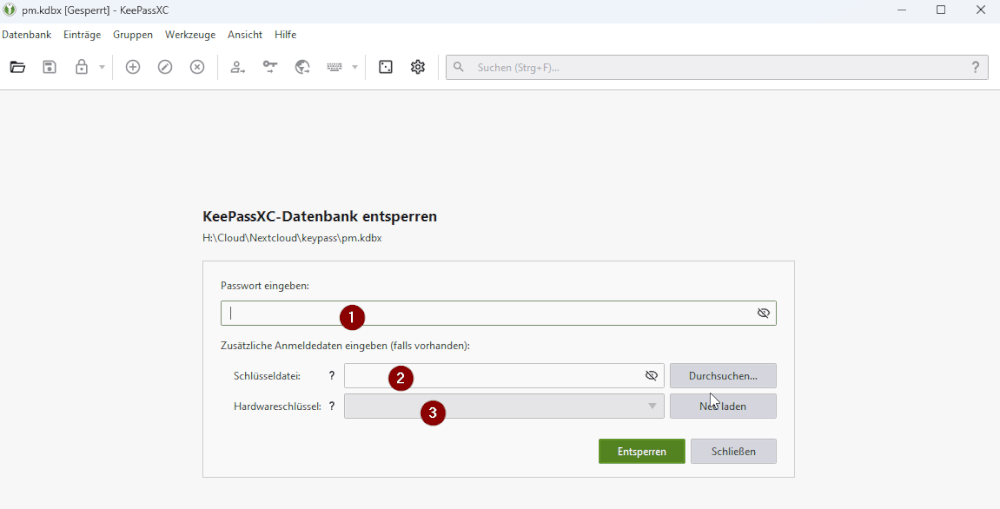Close the KeePassXC window
Screen dimensions: 1000x509
(981, 10)
